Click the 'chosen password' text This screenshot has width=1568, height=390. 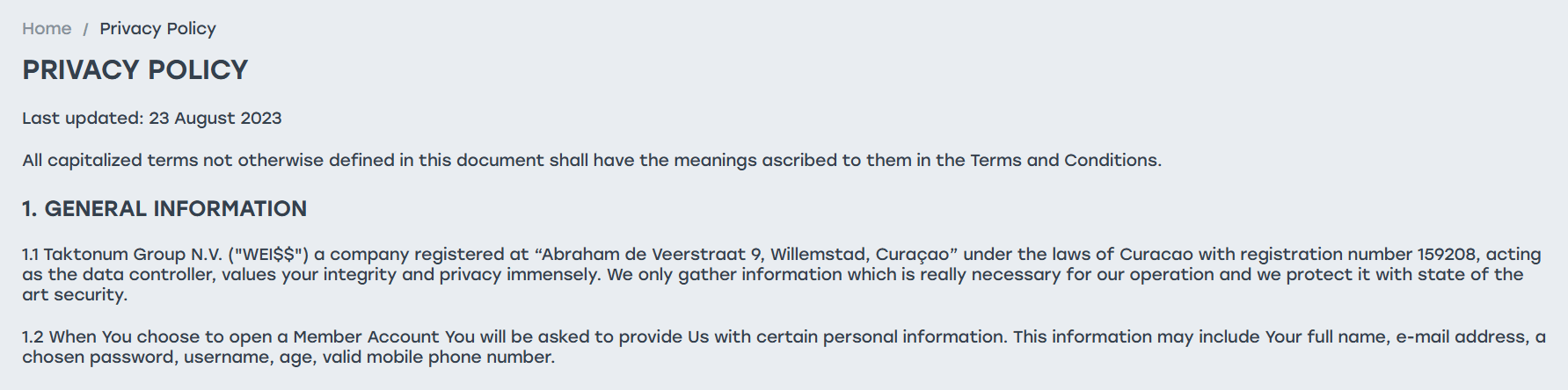click(x=98, y=357)
